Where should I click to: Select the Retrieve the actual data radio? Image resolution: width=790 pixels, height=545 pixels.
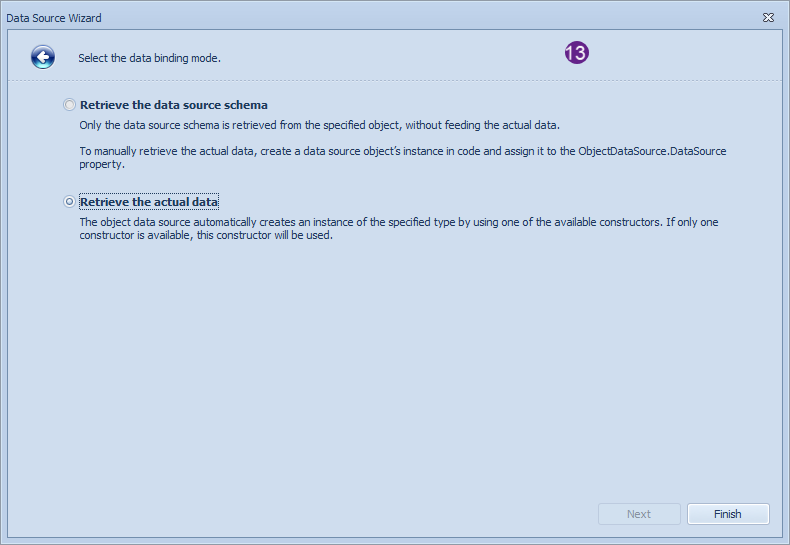(x=69, y=201)
